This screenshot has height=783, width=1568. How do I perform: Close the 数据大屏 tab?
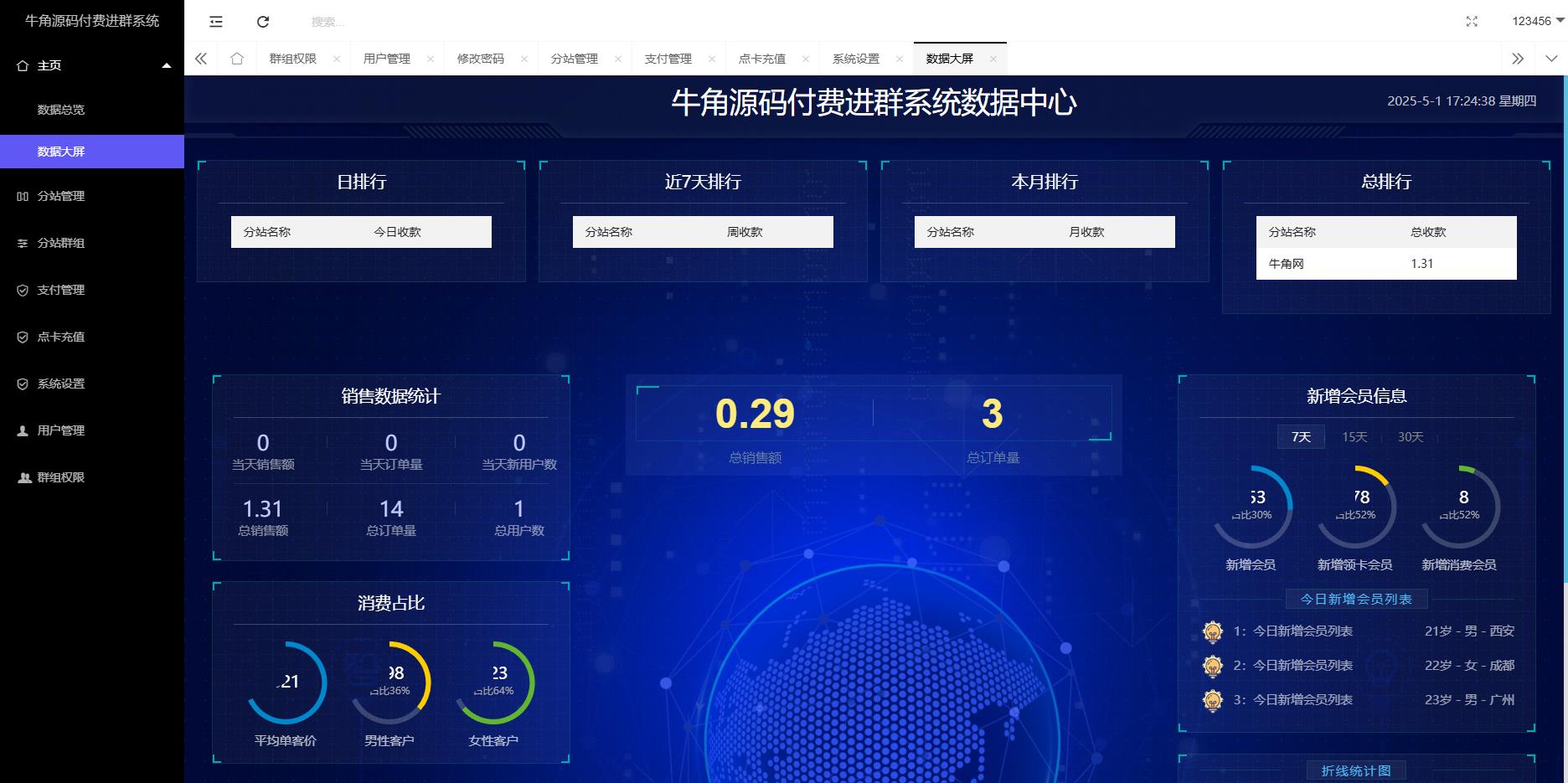pyautogui.click(x=993, y=59)
